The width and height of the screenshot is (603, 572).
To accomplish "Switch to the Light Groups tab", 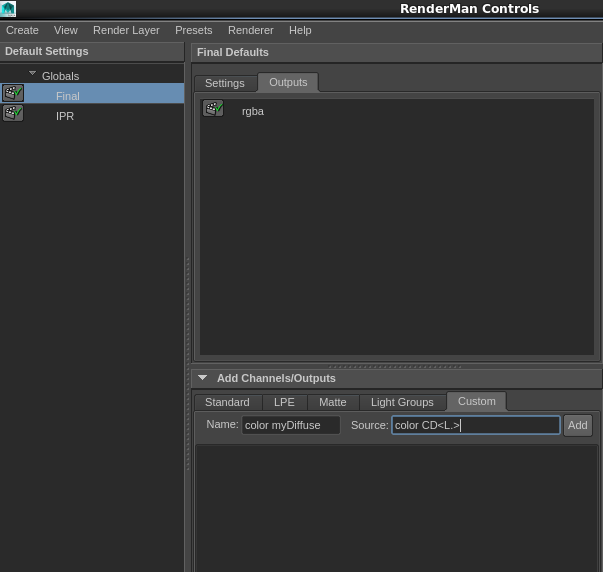I will [x=402, y=402].
